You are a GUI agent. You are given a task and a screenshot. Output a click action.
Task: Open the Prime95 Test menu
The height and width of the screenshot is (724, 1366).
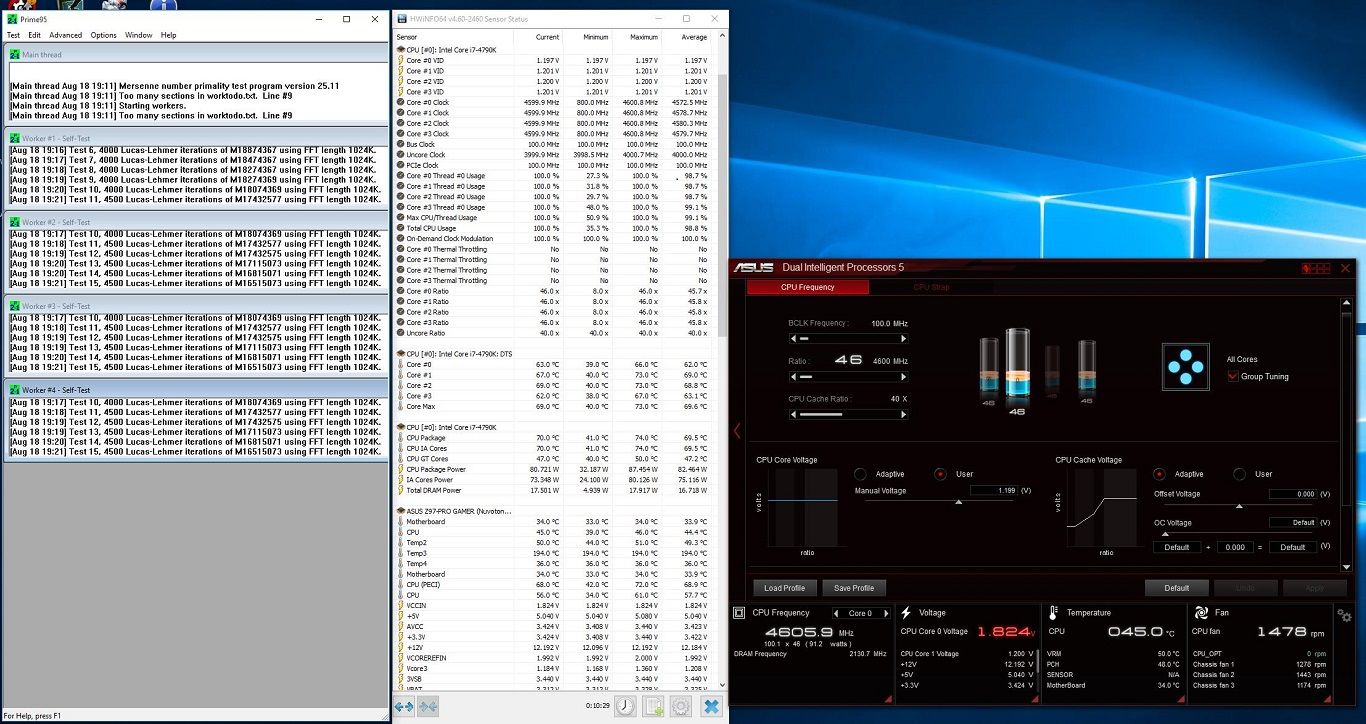click(x=14, y=35)
